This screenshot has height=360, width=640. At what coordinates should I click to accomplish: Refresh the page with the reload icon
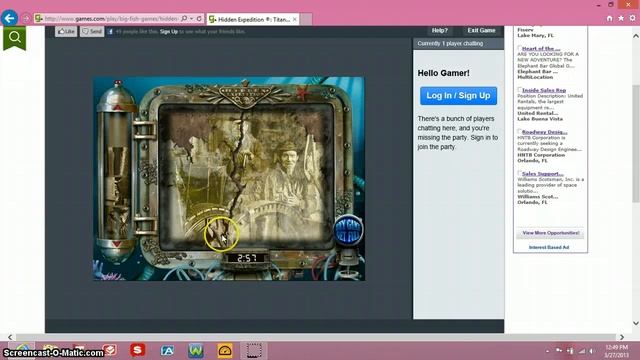click(199, 18)
